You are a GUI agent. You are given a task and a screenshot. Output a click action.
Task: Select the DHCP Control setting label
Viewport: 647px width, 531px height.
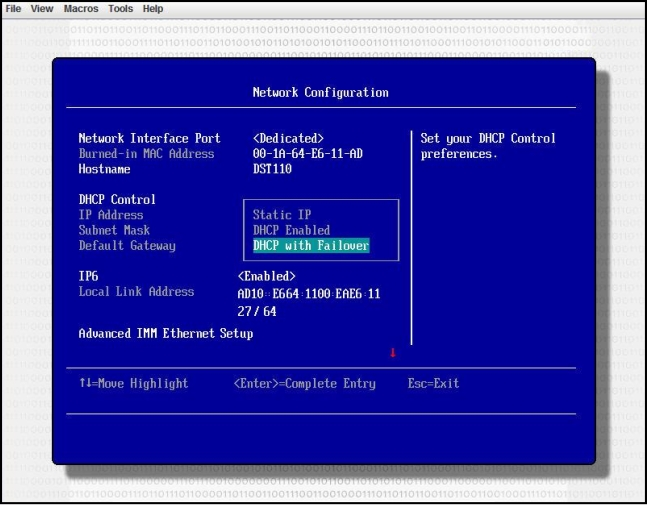click(117, 200)
